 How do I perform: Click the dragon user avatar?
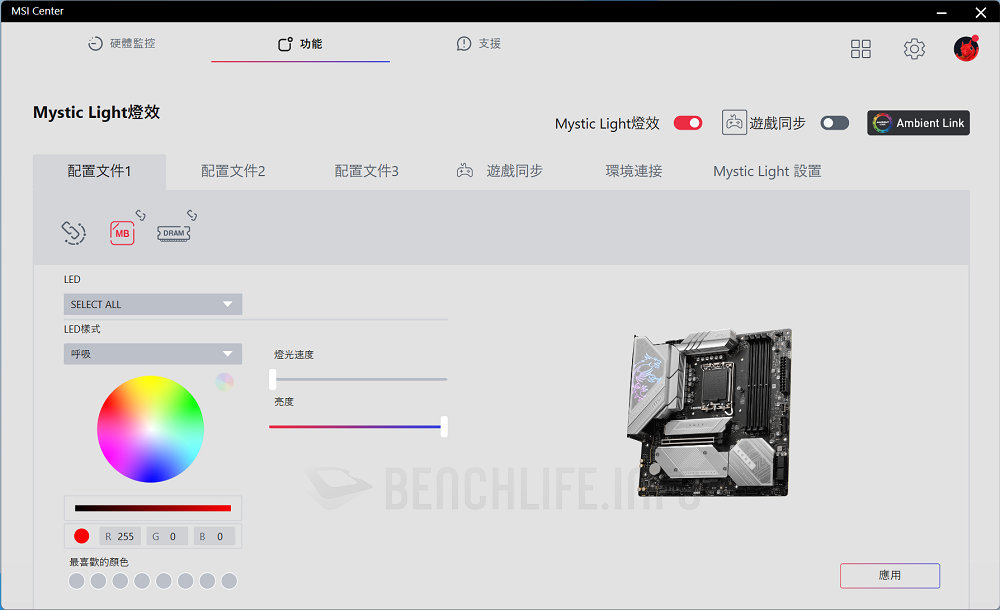point(966,48)
